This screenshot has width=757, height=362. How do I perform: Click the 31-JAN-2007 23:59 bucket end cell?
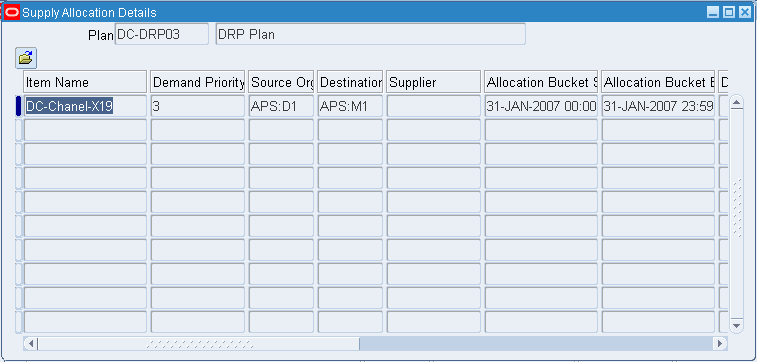click(658, 106)
